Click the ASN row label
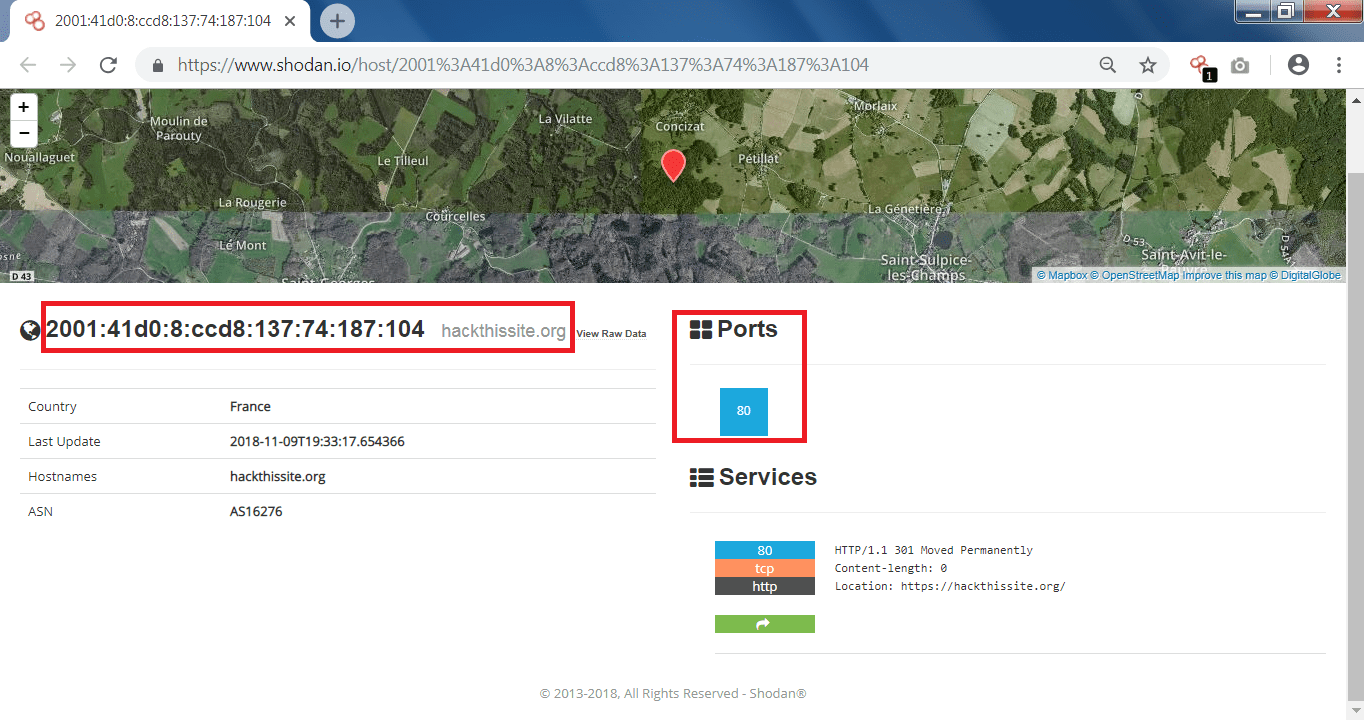1364x720 pixels. pyautogui.click(x=40, y=512)
